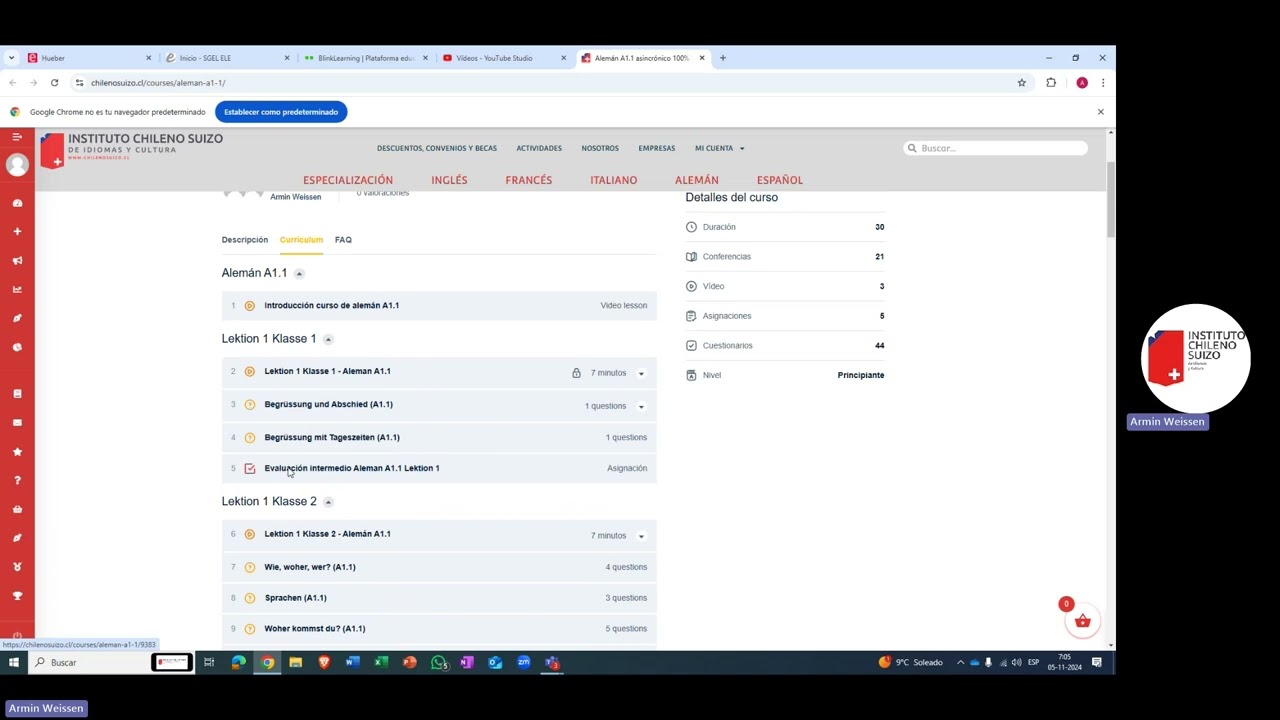The height and width of the screenshot is (720, 1280).
Task: Click the lock icon on Lektion 1 Klasse 1
Action: click(x=576, y=373)
